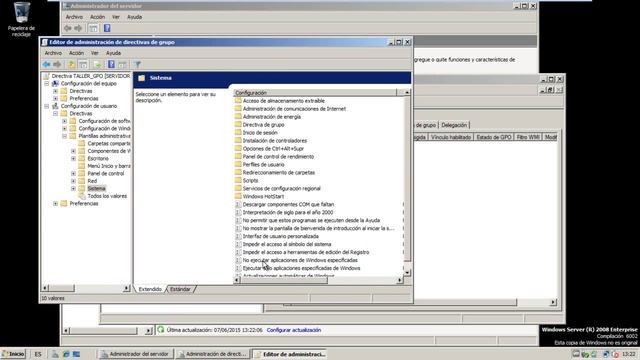Click the Export list icon in editor toolbar
Image resolution: width=640 pixels, height=360 pixels.
[x=97, y=64]
